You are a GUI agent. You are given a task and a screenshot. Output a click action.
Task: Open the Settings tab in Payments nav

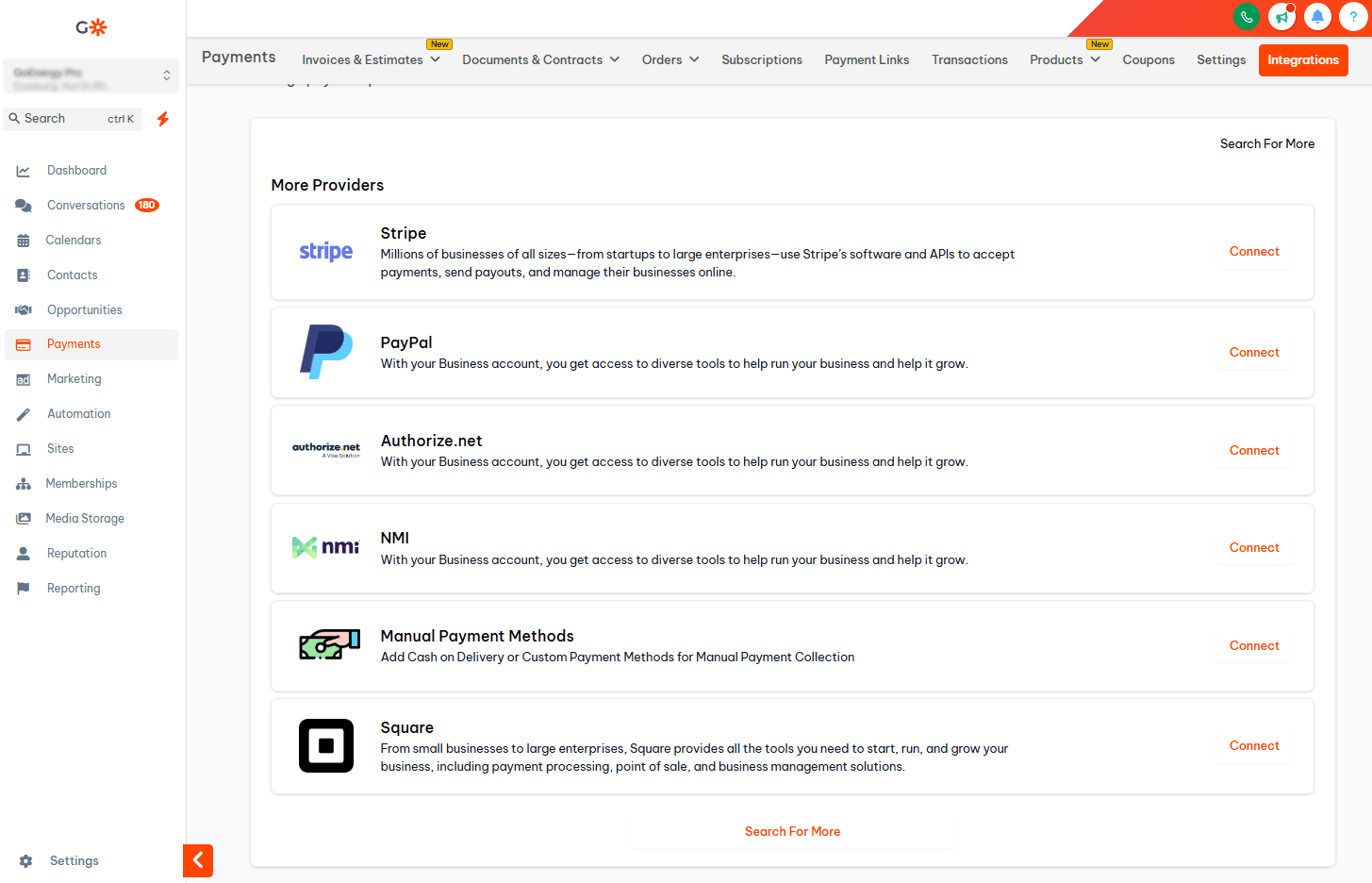pyautogui.click(x=1221, y=59)
